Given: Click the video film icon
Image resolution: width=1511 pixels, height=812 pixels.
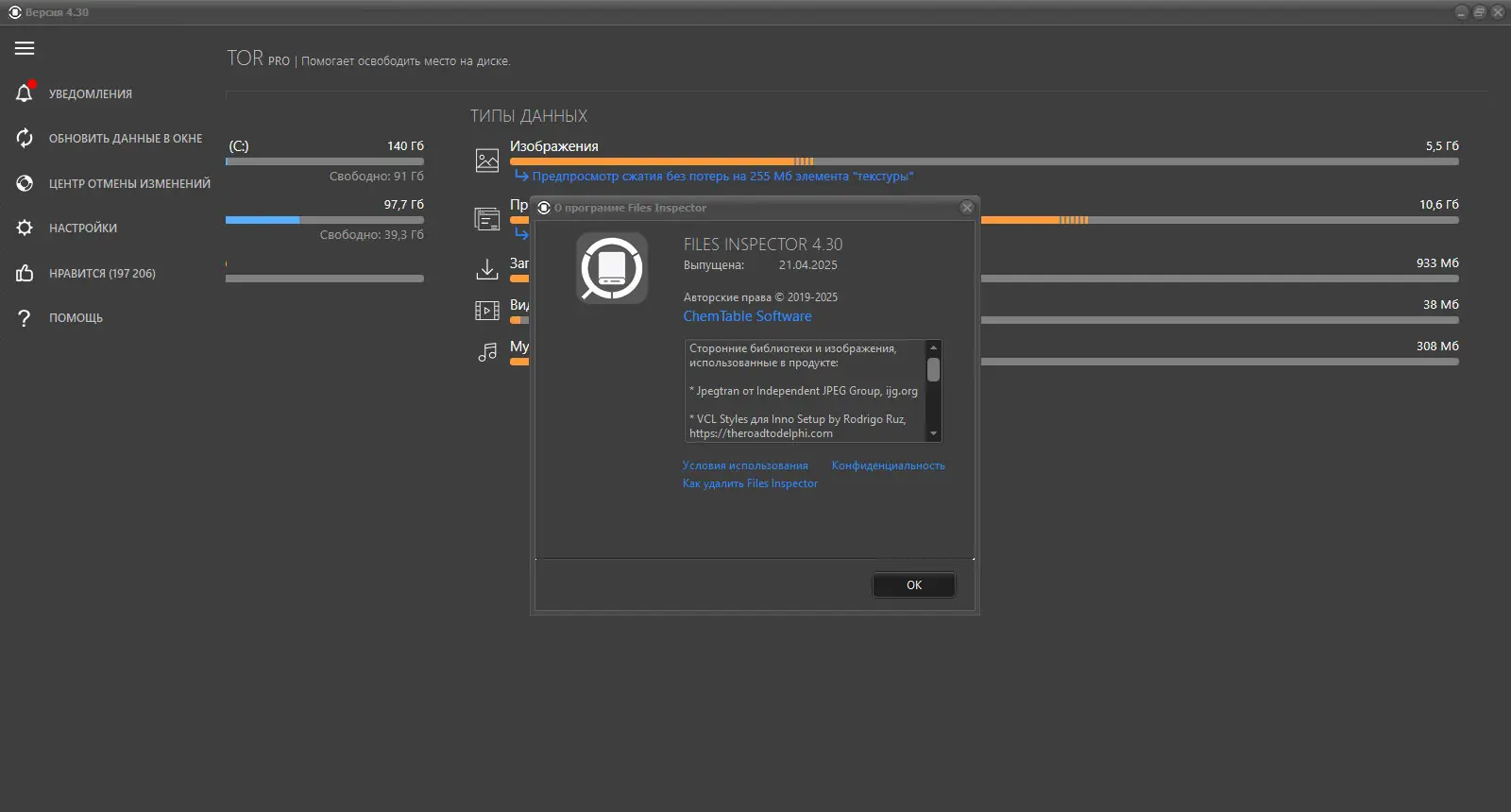Looking at the screenshot, I should pyautogui.click(x=487, y=311).
